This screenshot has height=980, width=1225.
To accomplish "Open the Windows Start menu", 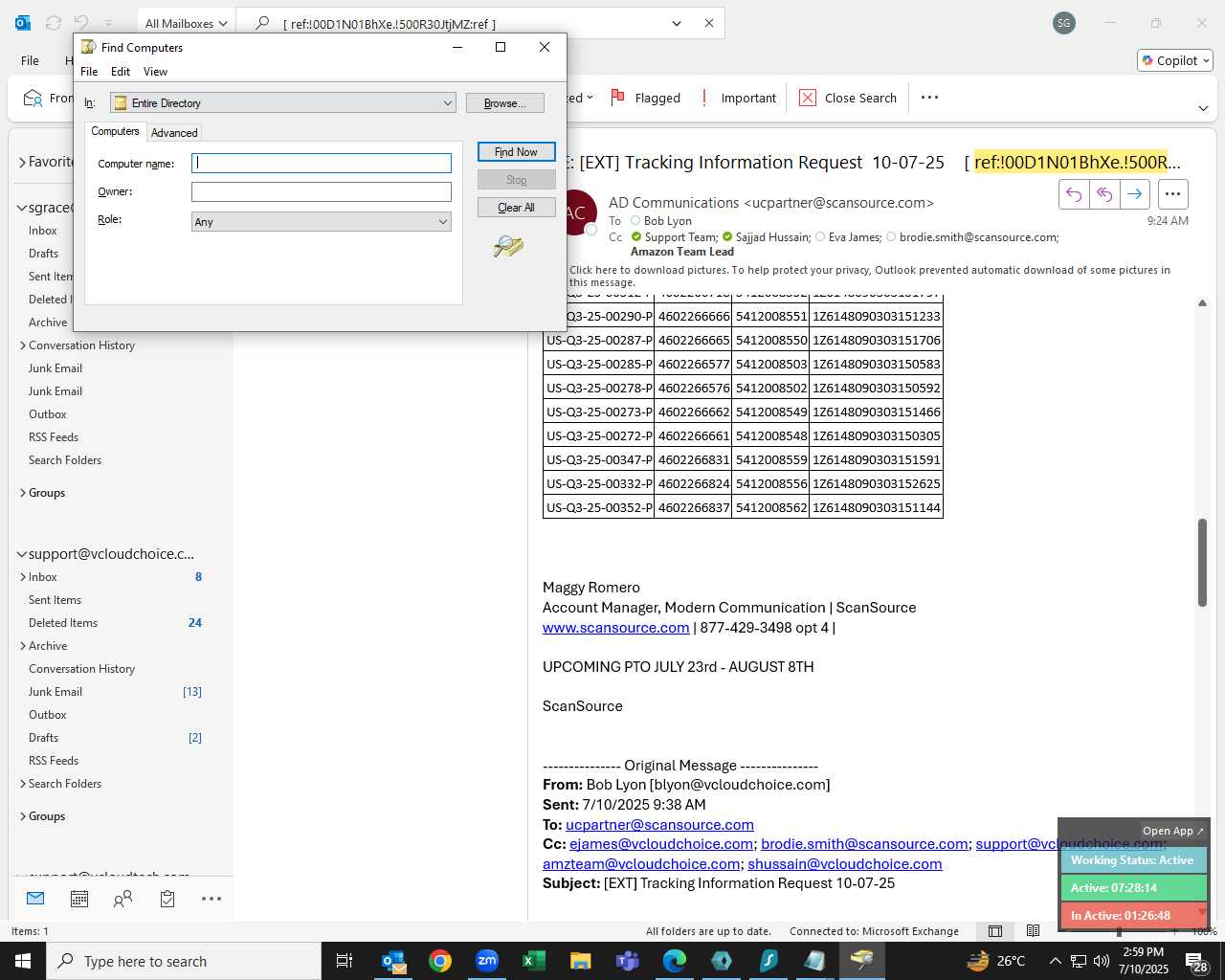I will point(23,961).
